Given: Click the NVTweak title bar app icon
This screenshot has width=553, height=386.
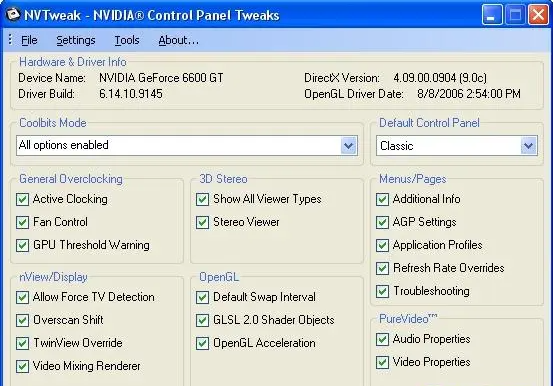Looking at the screenshot, I should [x=13, y=14].
